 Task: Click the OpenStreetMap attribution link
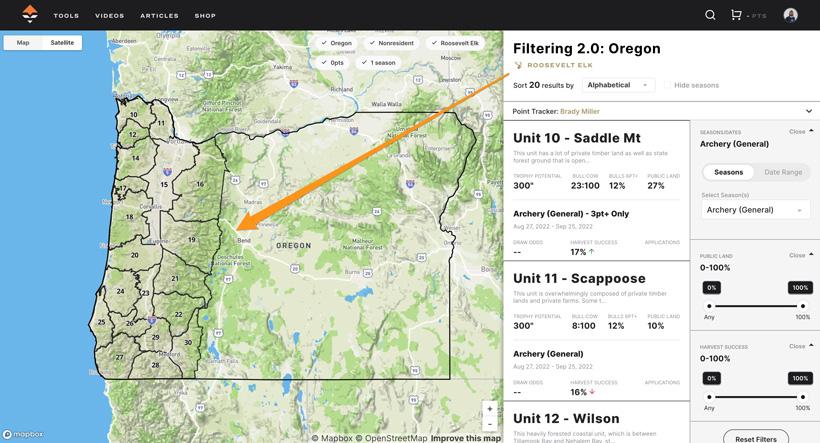click(391, 438)
